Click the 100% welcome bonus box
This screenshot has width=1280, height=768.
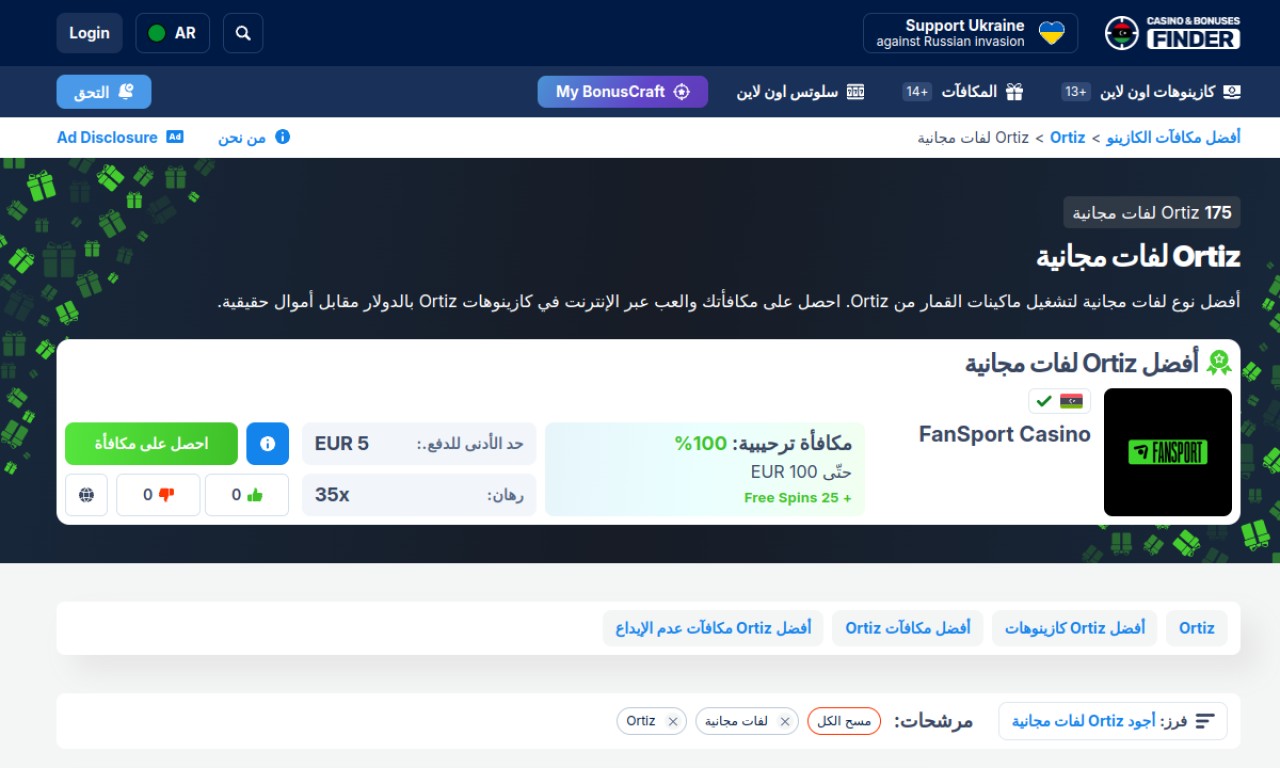(705, 469)
